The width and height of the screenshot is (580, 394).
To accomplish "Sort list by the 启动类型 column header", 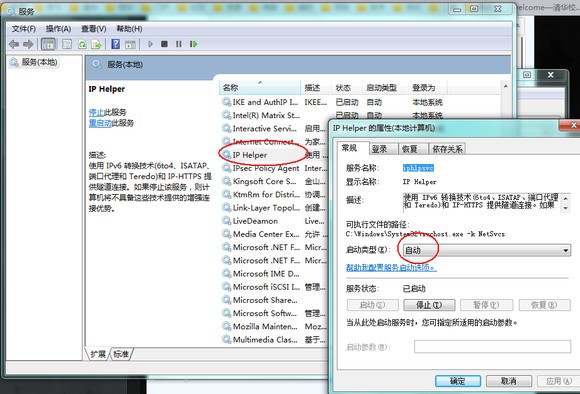I will 385,88.
